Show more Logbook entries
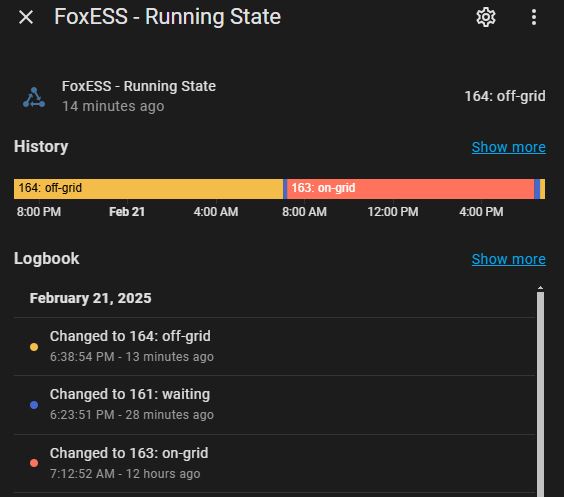This screenshot has height=497, width=564. coord(509,259)
